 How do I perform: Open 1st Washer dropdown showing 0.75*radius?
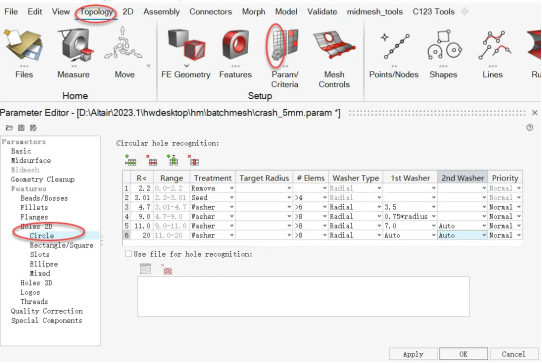433,216
